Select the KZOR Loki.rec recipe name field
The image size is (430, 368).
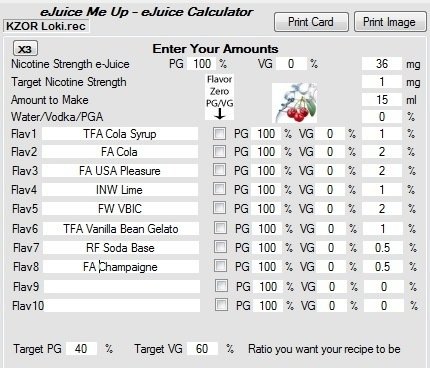pyautogui.click(x=46, y=26)
